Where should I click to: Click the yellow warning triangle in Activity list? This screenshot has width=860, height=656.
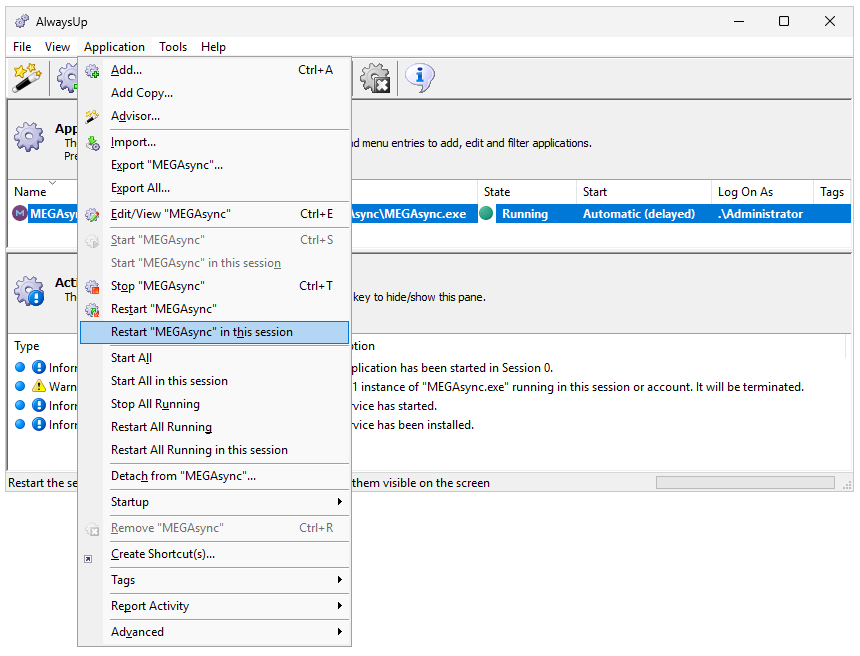tap(39, 386)
